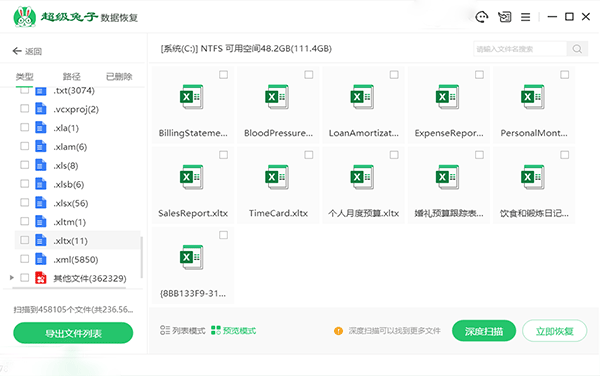The height and width of the screenshot is (376, 600).
Task: Click the orange deep scan info icon
Action: pos(338,331)
